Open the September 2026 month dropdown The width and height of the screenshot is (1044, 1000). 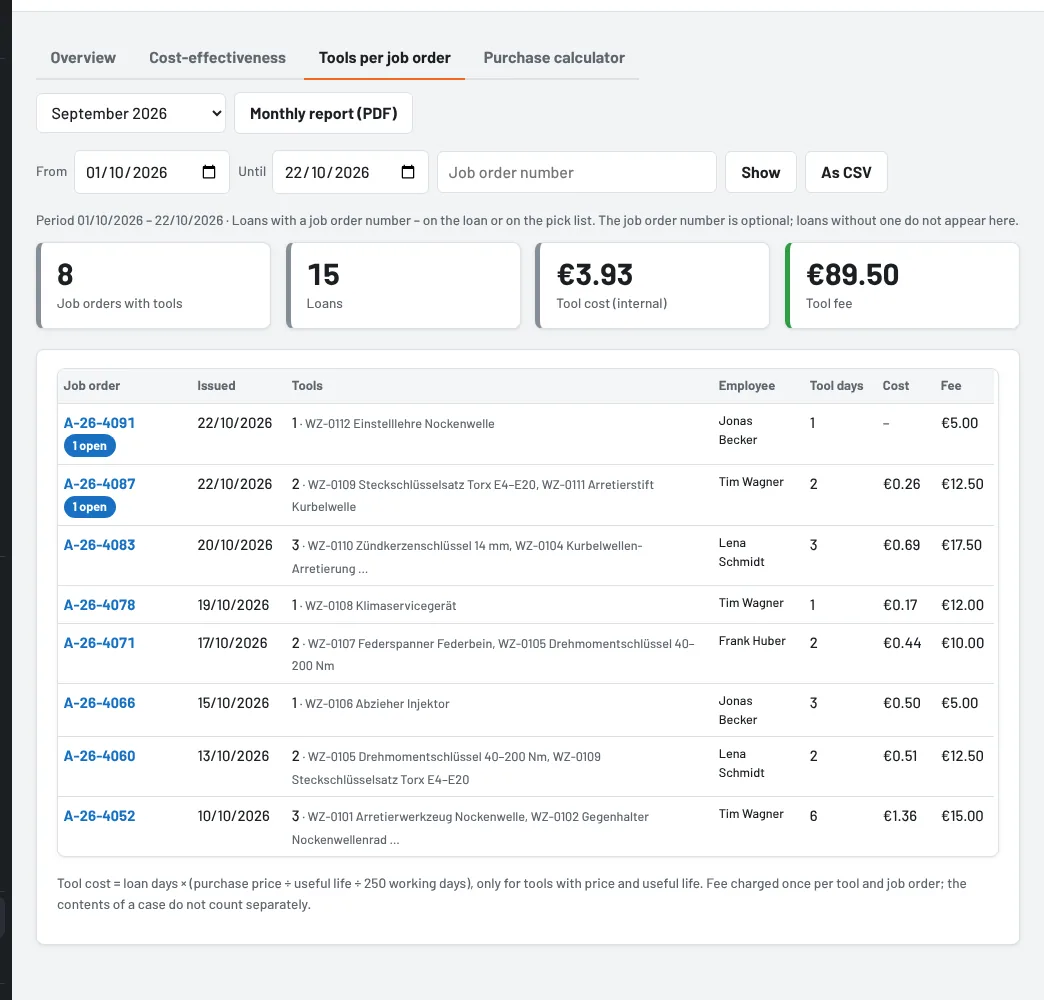(x=131, y=113)
